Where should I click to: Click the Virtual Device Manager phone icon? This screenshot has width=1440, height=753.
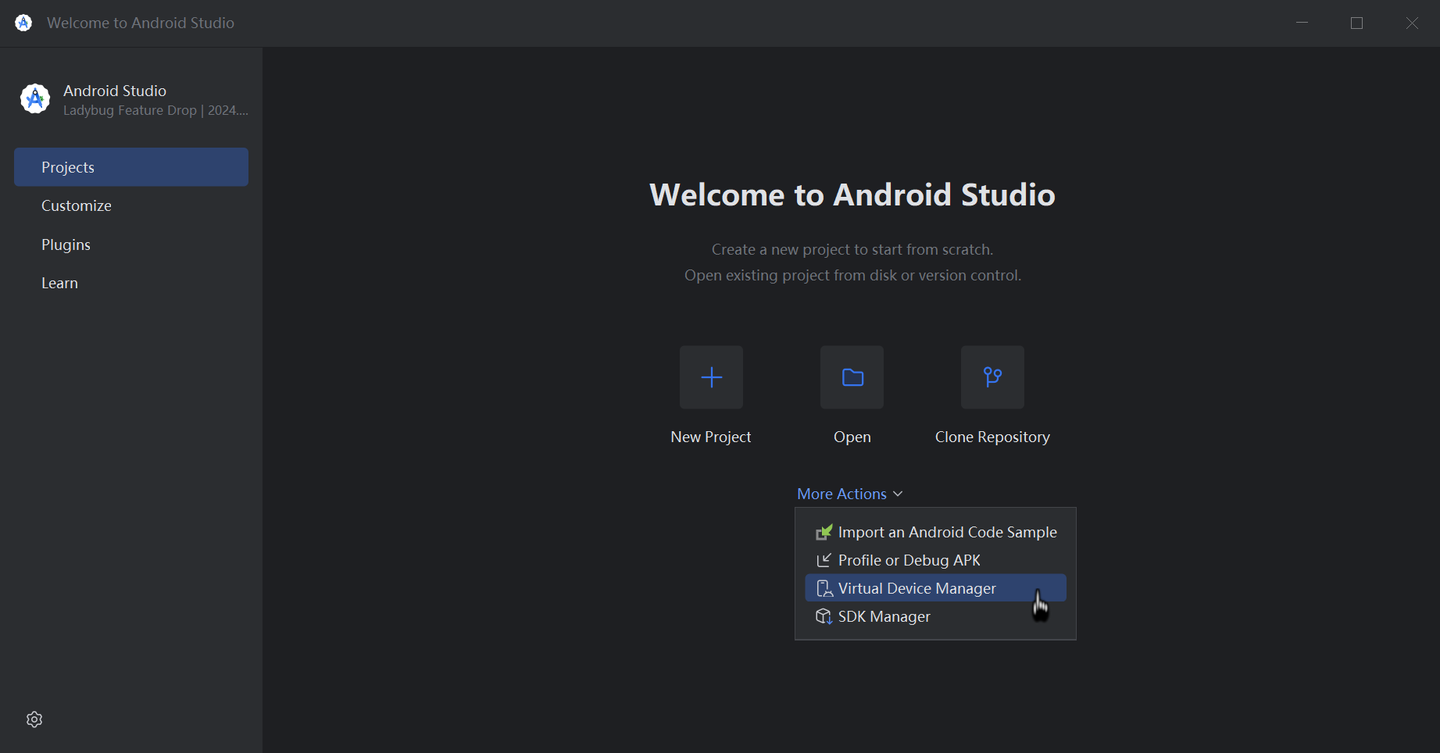point(823,588)
